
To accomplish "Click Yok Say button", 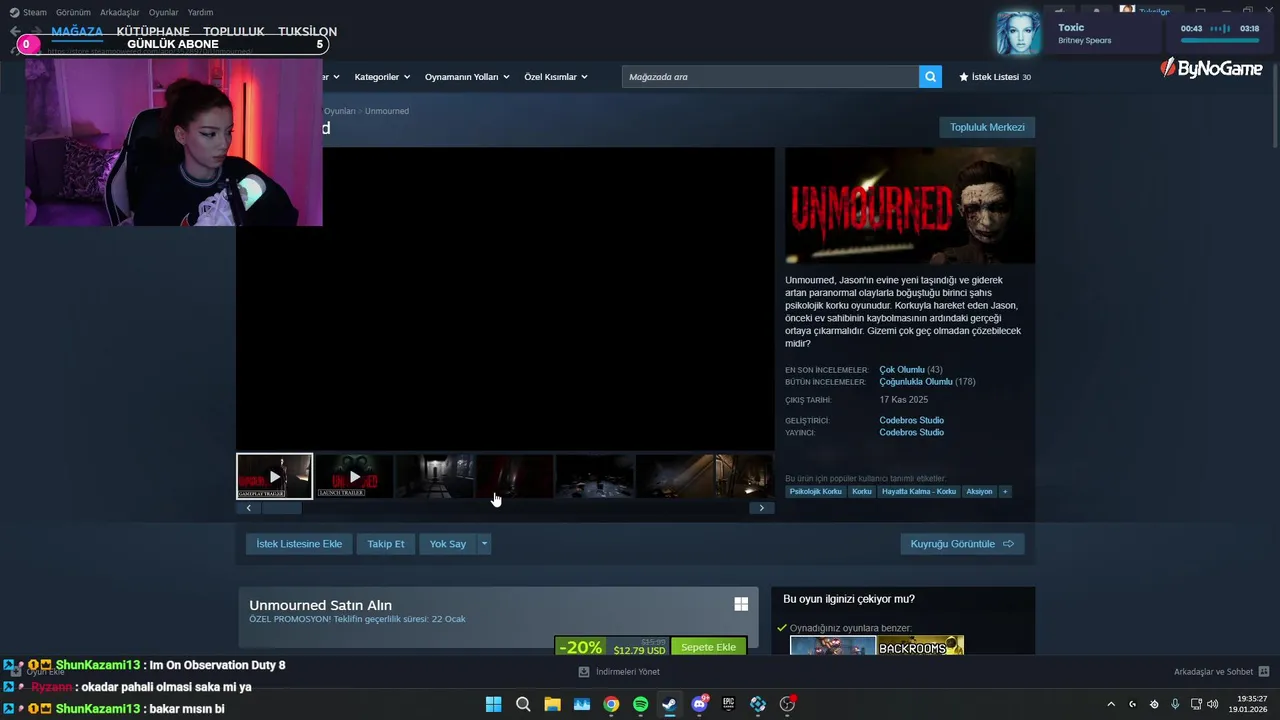I will click(x=448, y=544).
